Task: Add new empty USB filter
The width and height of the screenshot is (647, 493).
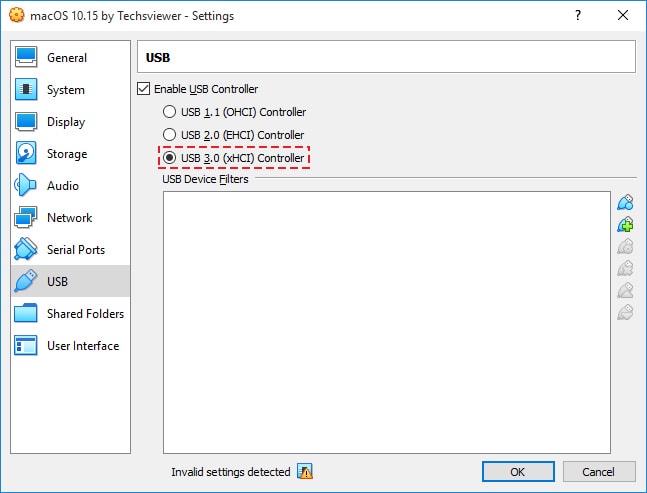Action: tap(625, 203)
